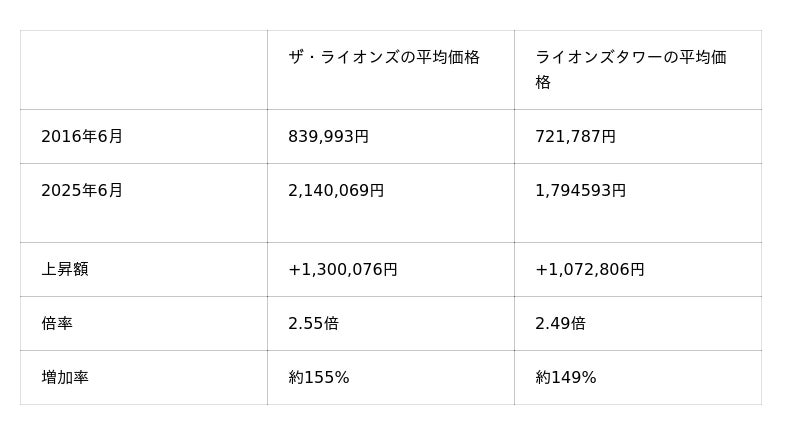Click the empty top-left header cell
800x435 pixels.
(x=143, y=70)
